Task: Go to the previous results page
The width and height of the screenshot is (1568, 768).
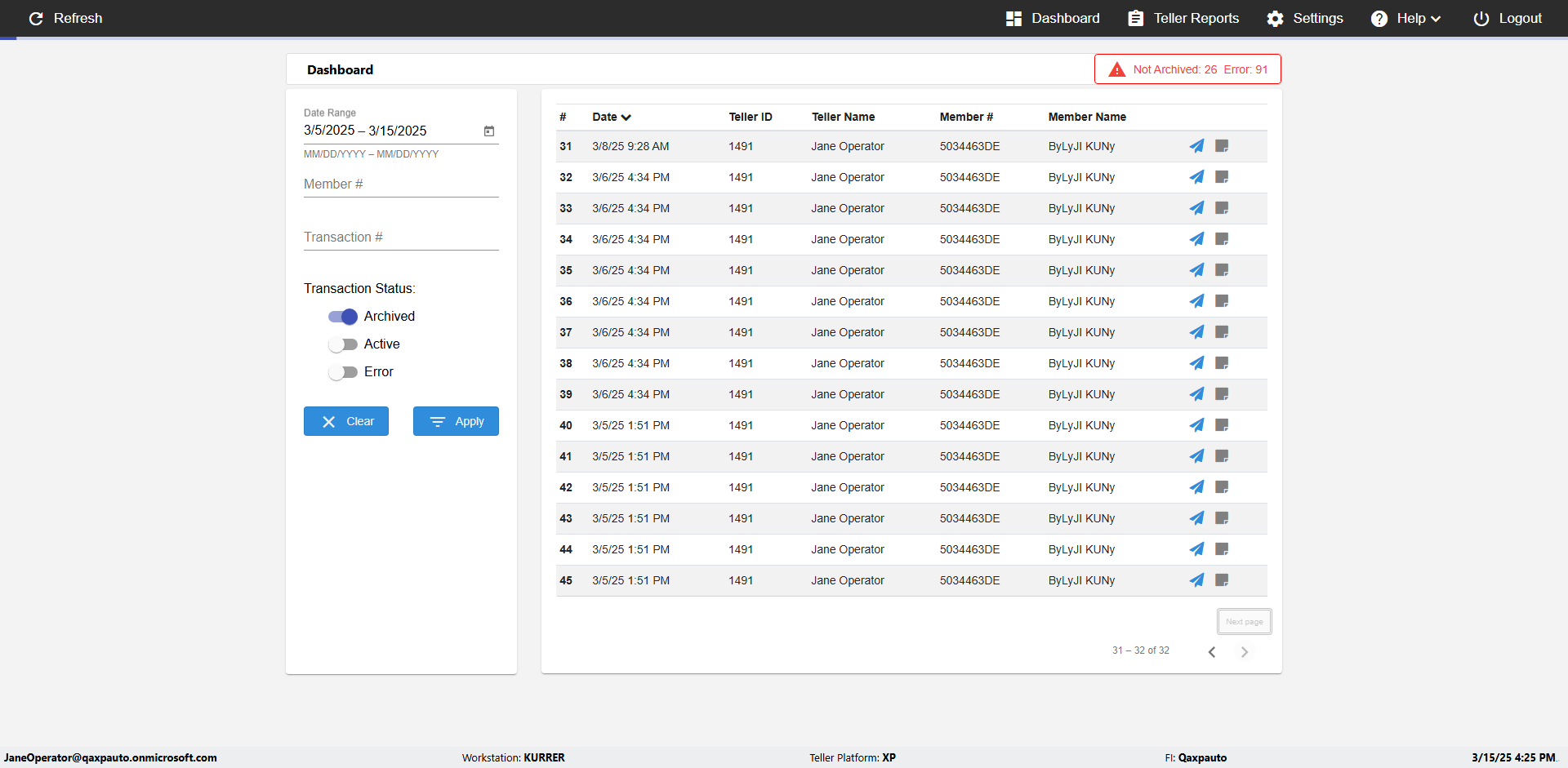Action: [1212, 651]
